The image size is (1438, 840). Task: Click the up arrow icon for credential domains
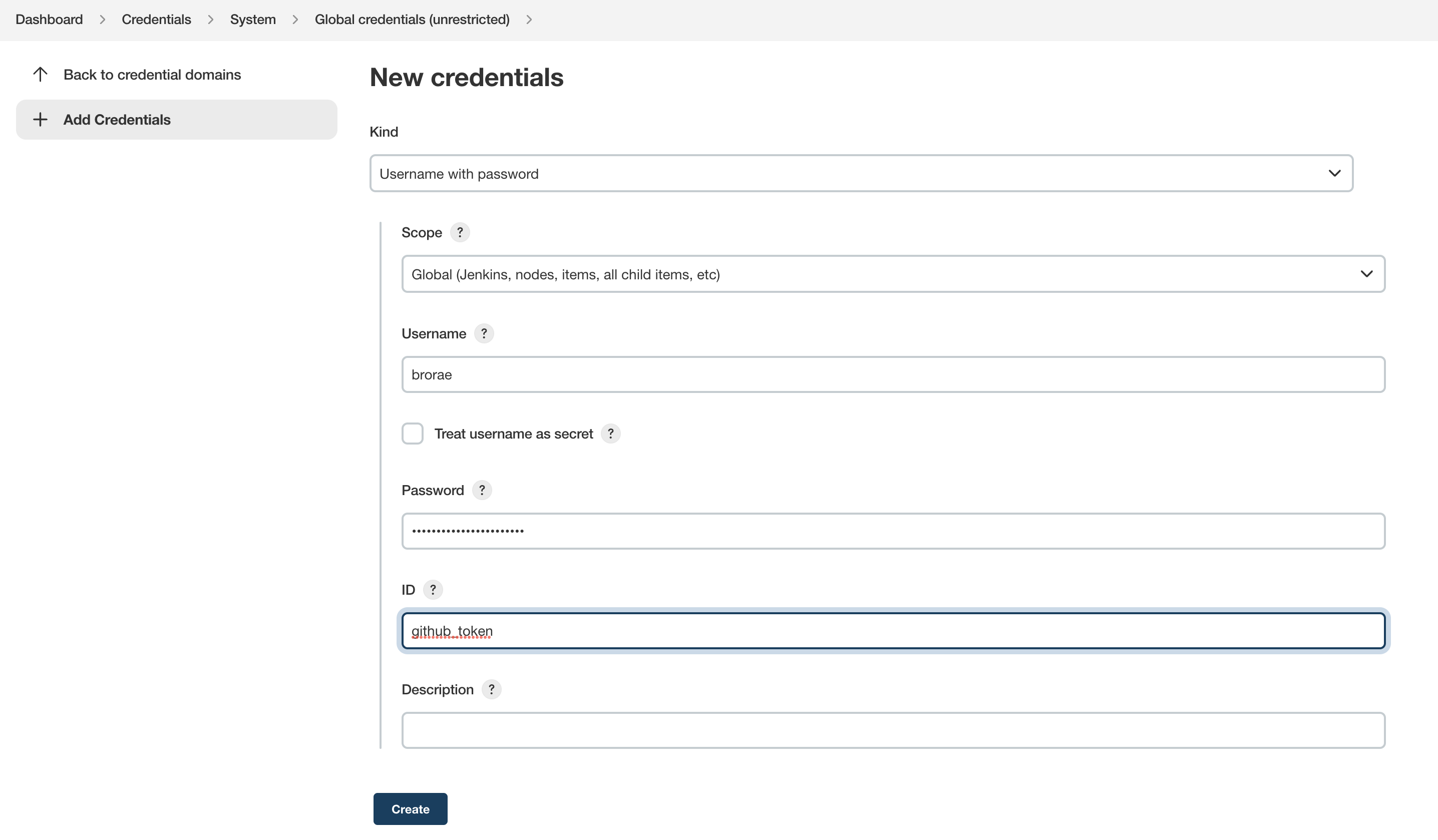(40, 74)
